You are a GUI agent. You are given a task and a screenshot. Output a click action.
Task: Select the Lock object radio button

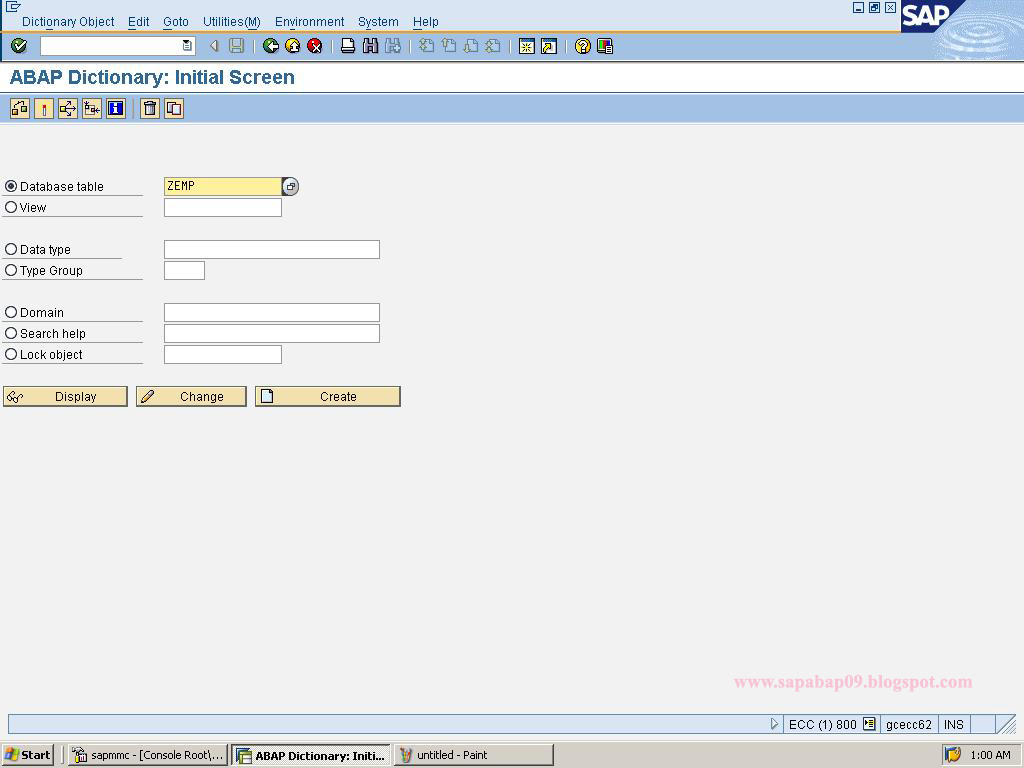[10, 354]
